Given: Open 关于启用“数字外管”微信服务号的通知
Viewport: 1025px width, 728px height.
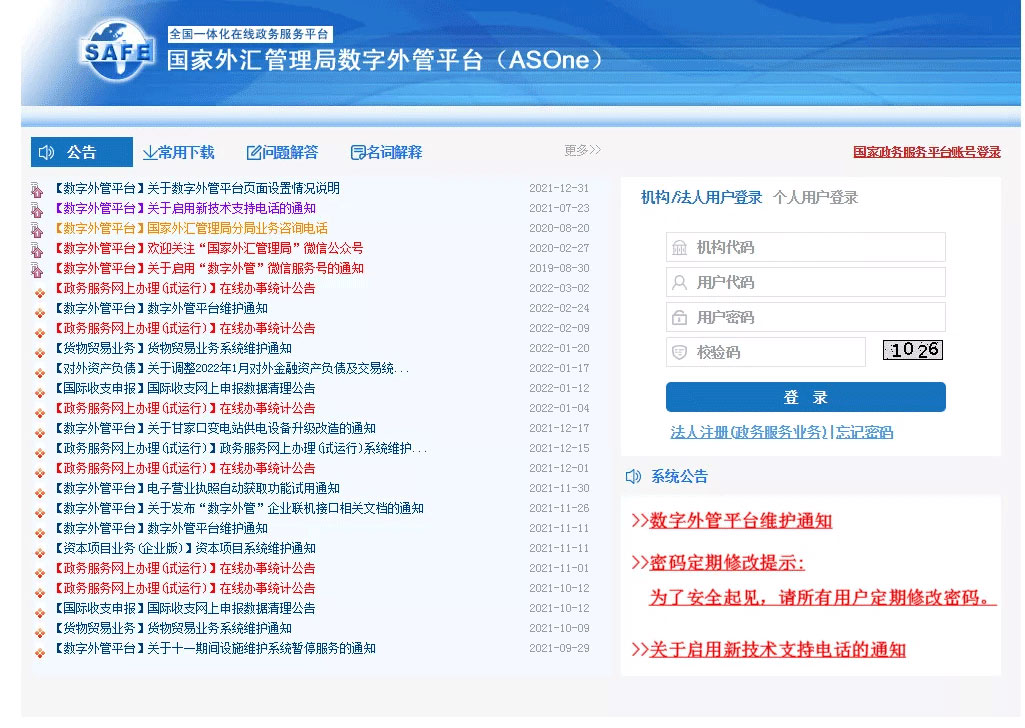Looking at the screenshot, I should (x=208, y=268).
